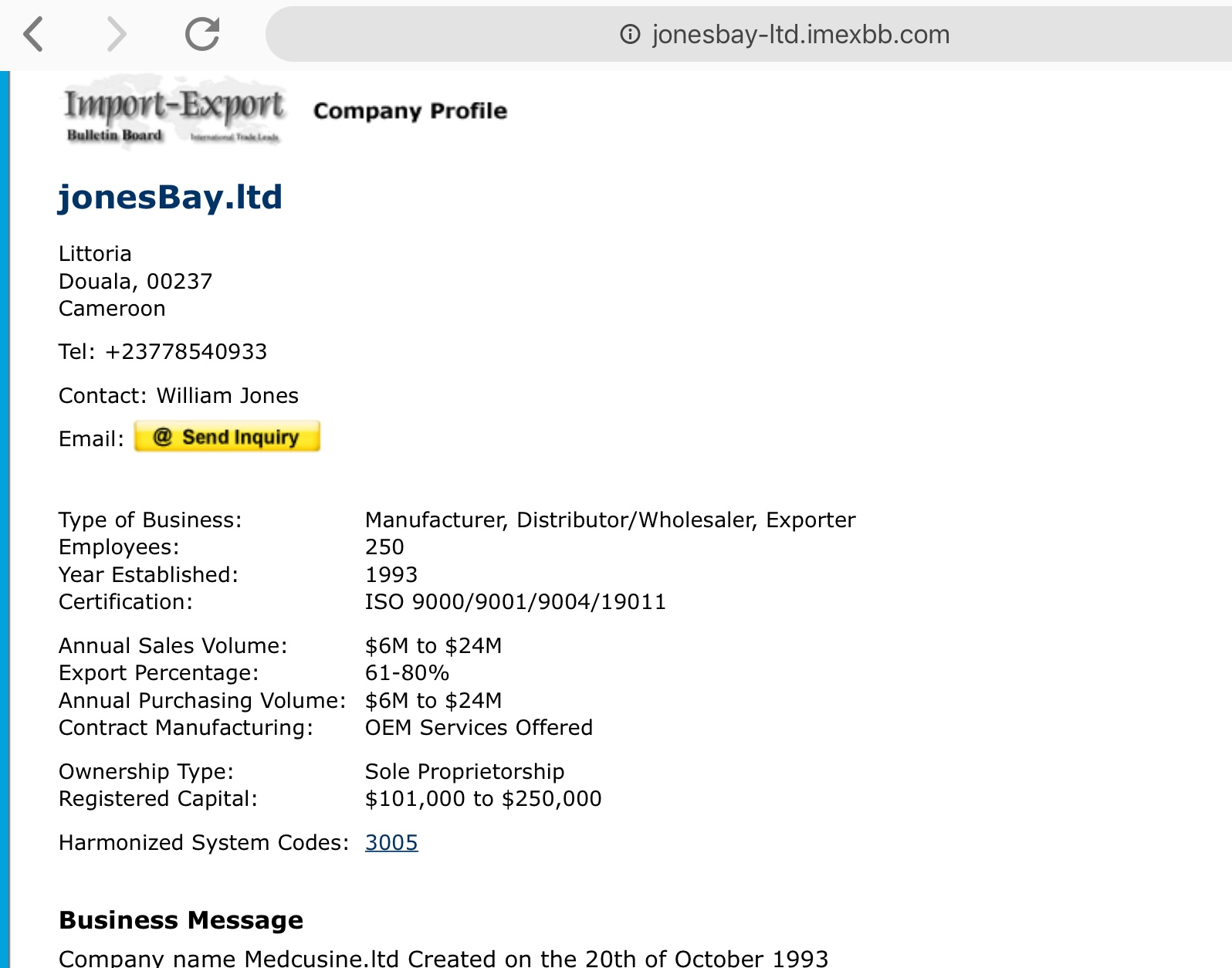The image size is (1232, 968).
Task: Click the Business Message section heading
Action: [x=181, y=920]
